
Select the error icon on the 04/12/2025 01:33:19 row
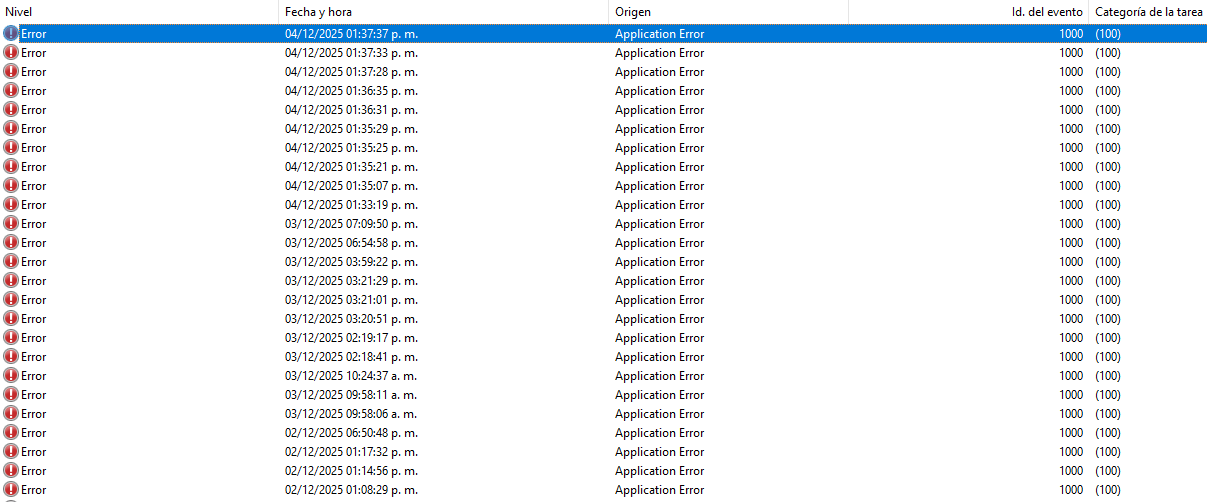(x=11, y=205)
